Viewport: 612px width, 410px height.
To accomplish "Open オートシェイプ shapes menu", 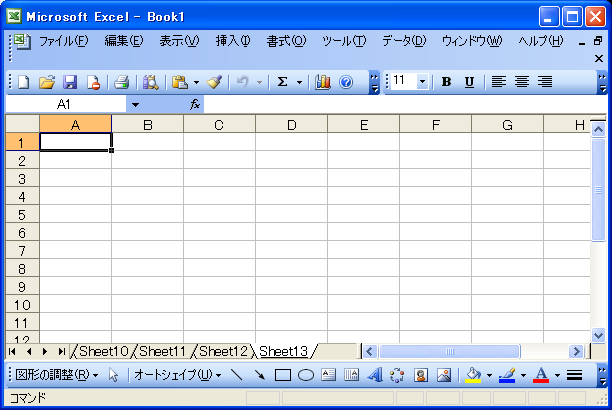I will (x=178, y=375).
